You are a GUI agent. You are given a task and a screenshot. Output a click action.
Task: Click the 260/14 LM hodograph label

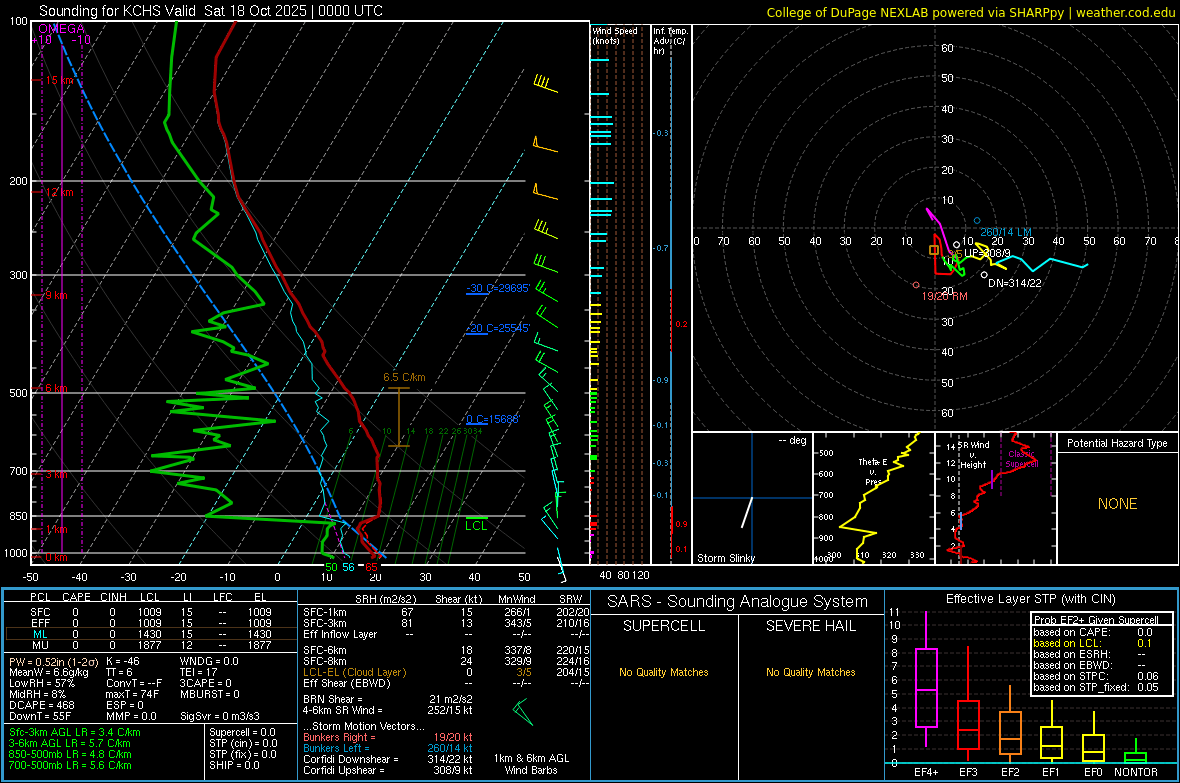point(1006,233)
